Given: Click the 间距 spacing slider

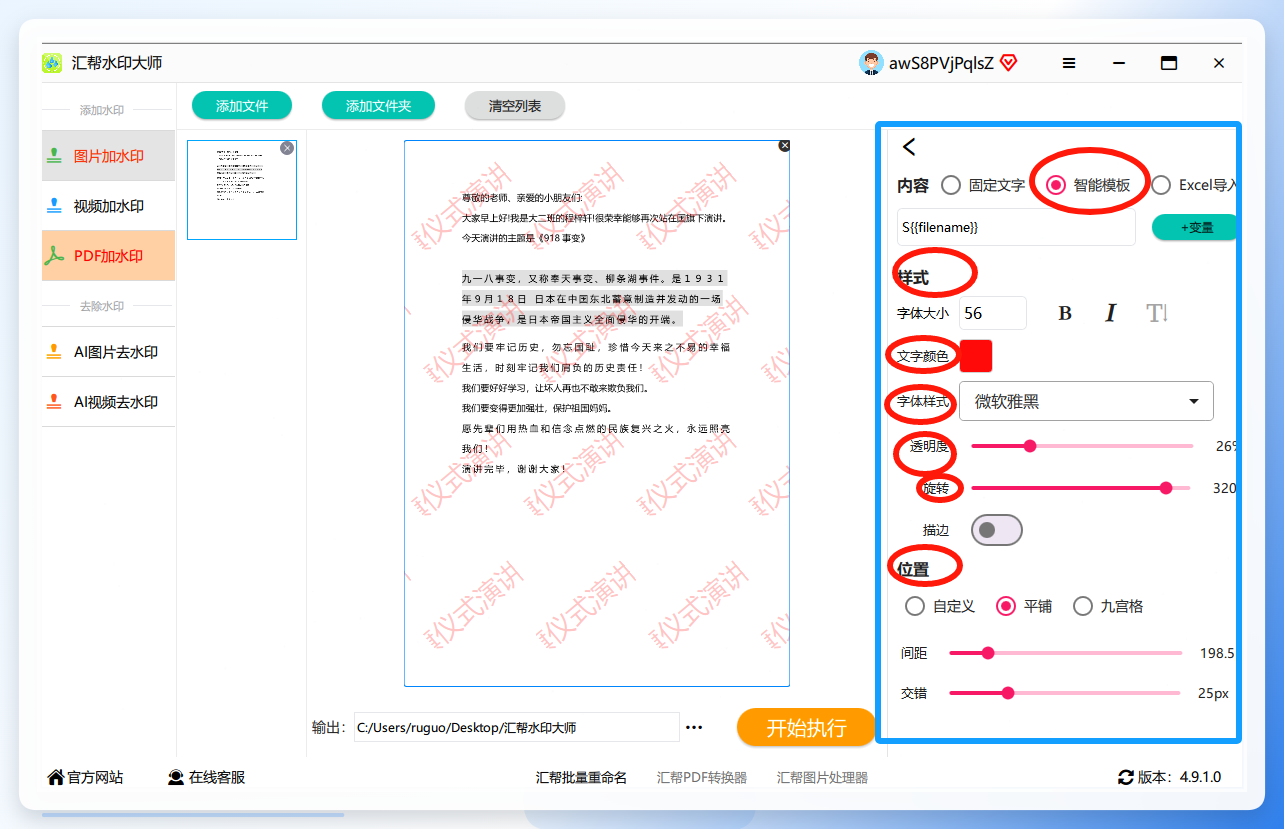Looking at the screenshot, I should coord(1065,653).
